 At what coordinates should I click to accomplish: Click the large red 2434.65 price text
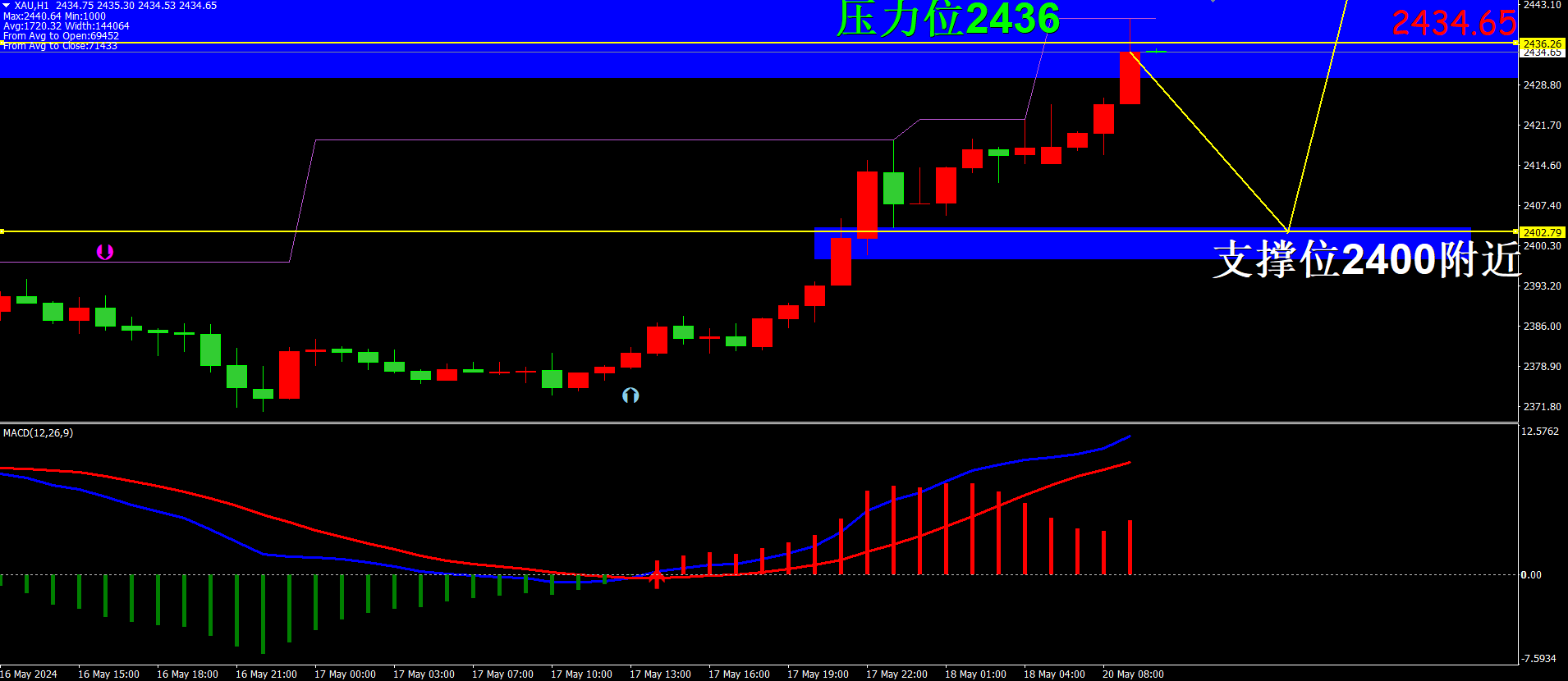[x=1453, y=23]
